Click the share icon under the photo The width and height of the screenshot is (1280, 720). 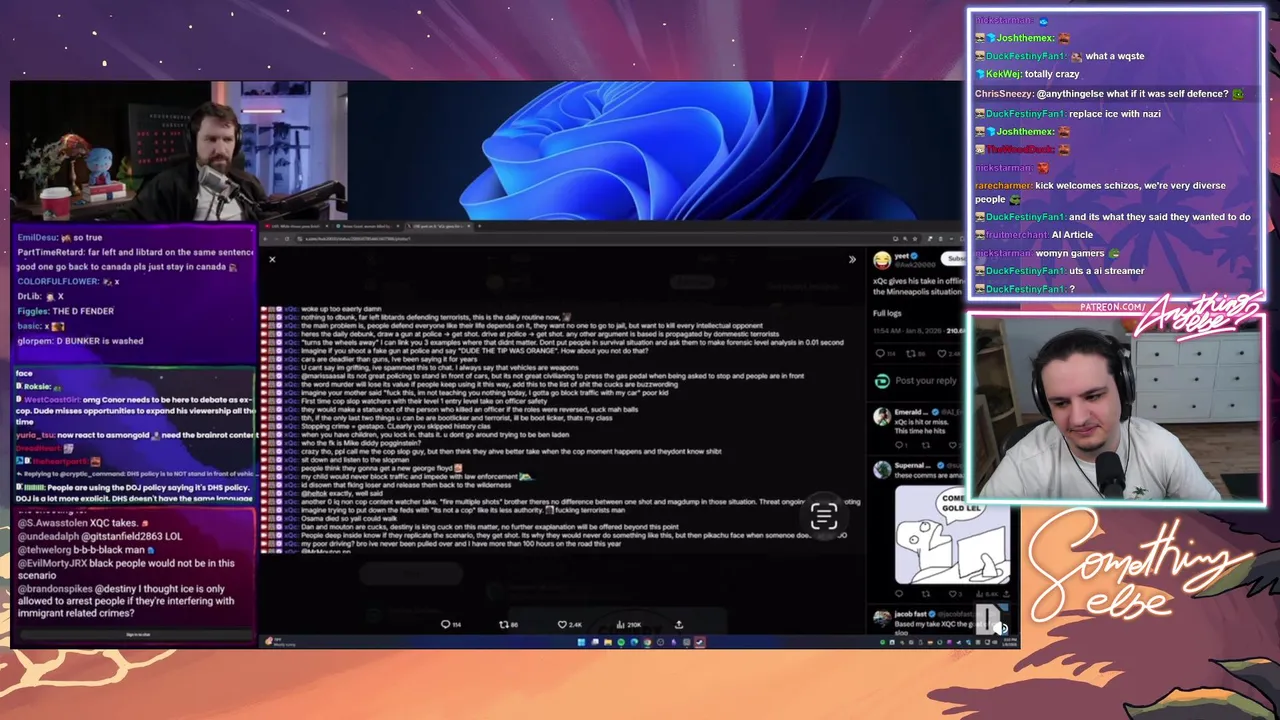pyautogui.click(x=679, y=624)
